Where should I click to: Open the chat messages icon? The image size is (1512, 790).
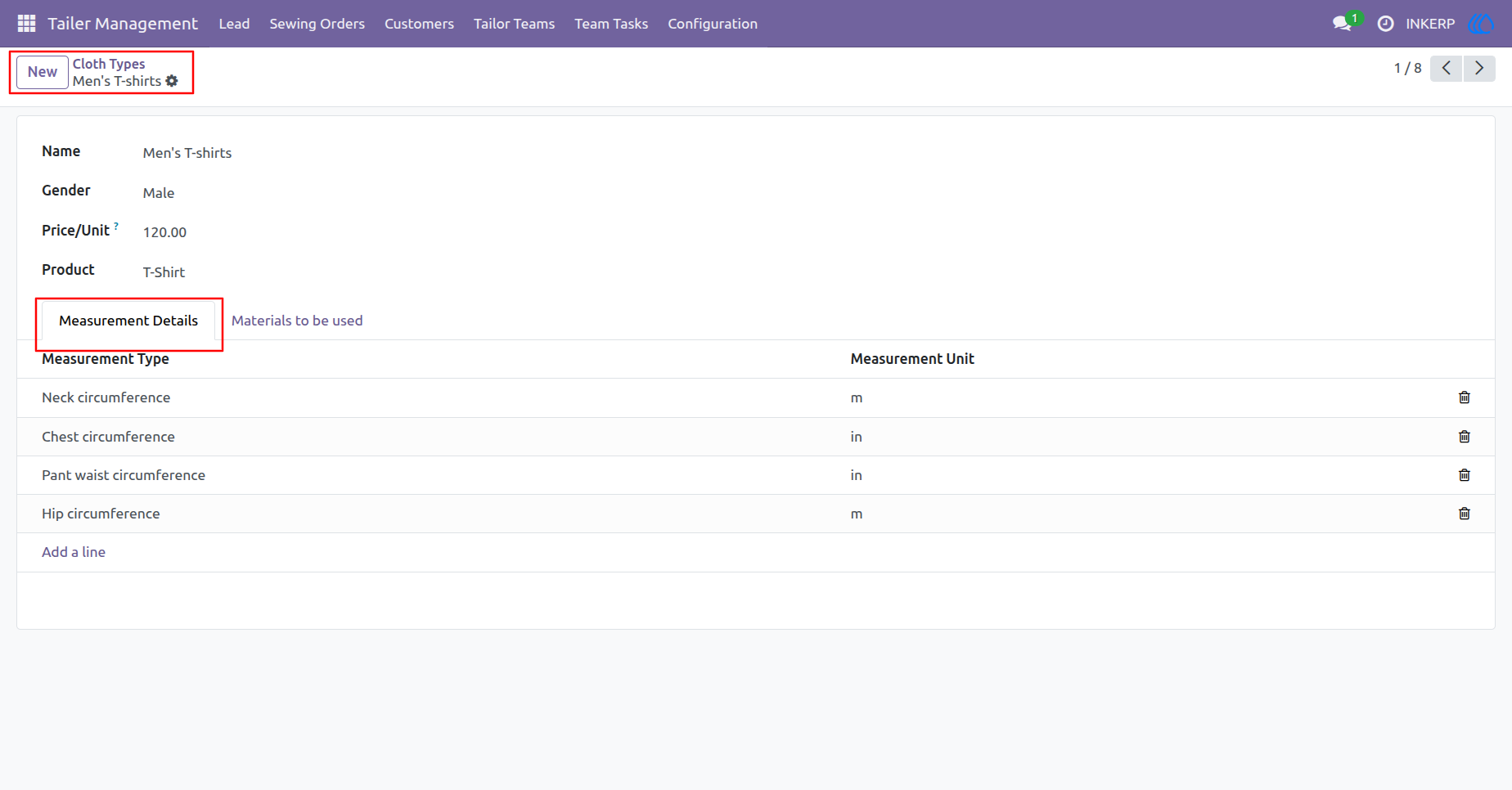coord(1342,24)
